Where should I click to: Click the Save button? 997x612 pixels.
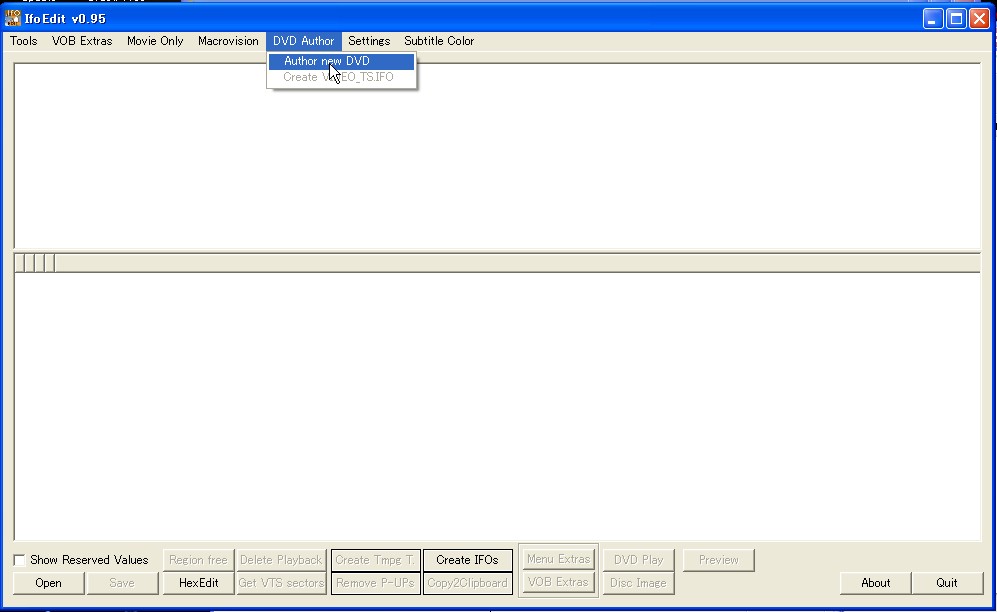coord(121,583)
